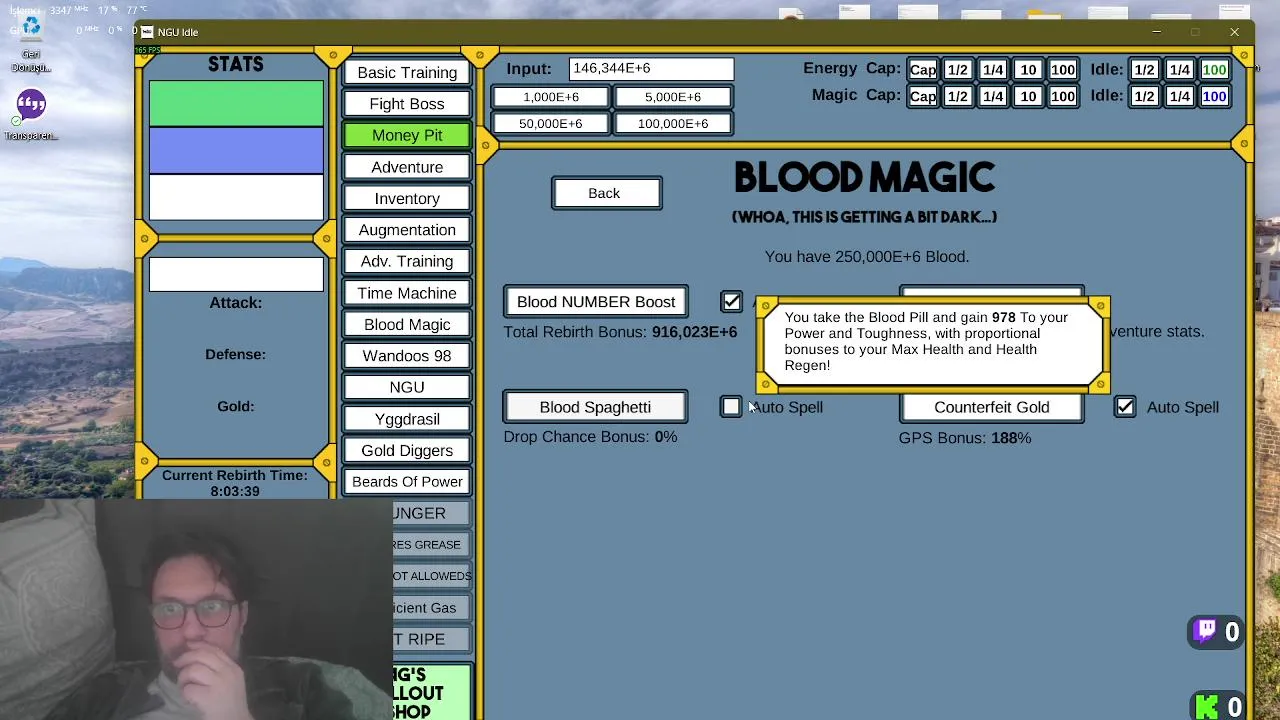This screenshot has width=1280, height=720.
Task: Select Energy Cap 100 percent
Action: tap(1063, 70)
